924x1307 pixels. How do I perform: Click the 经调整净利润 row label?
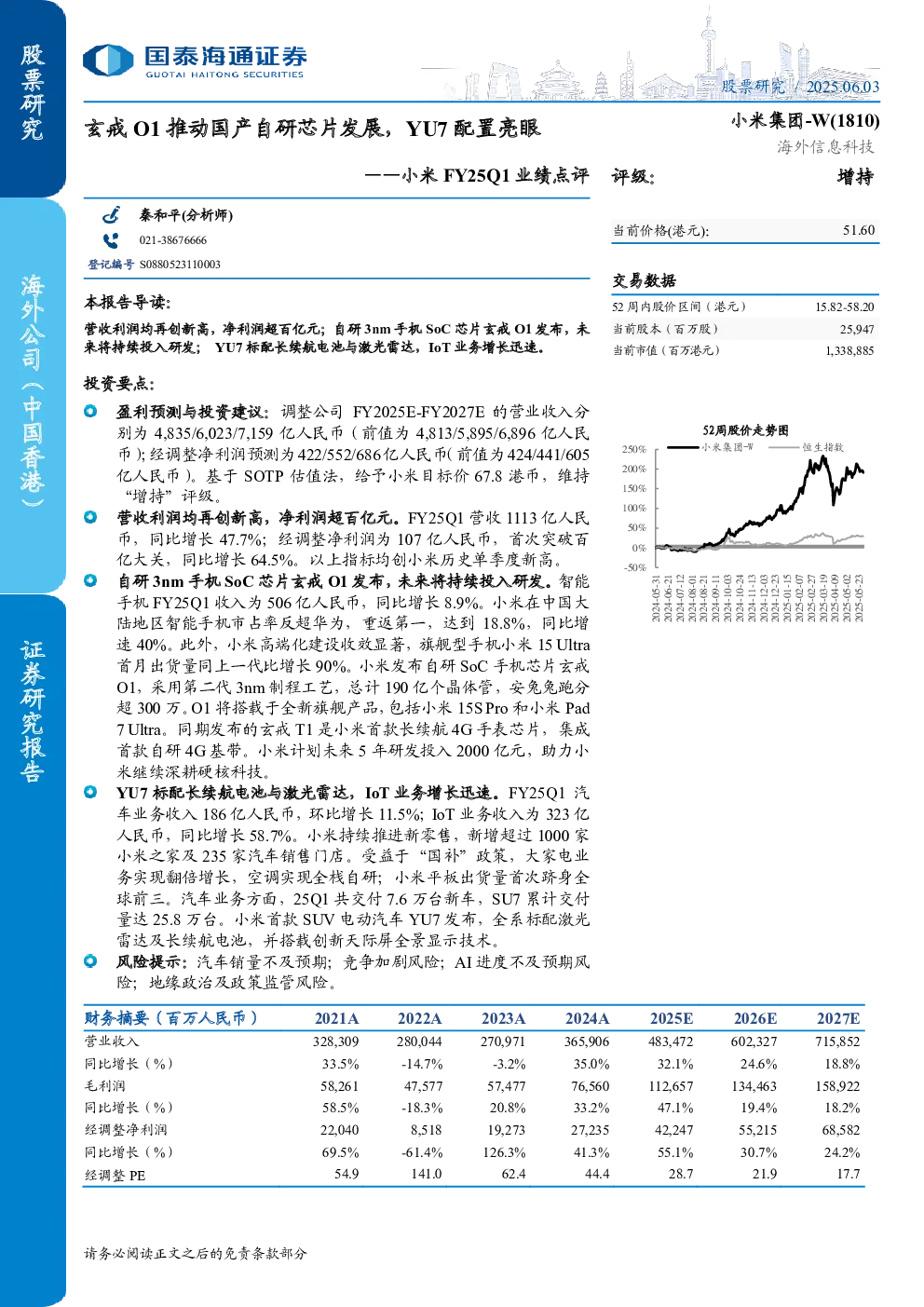click(x=126, y=1130)
